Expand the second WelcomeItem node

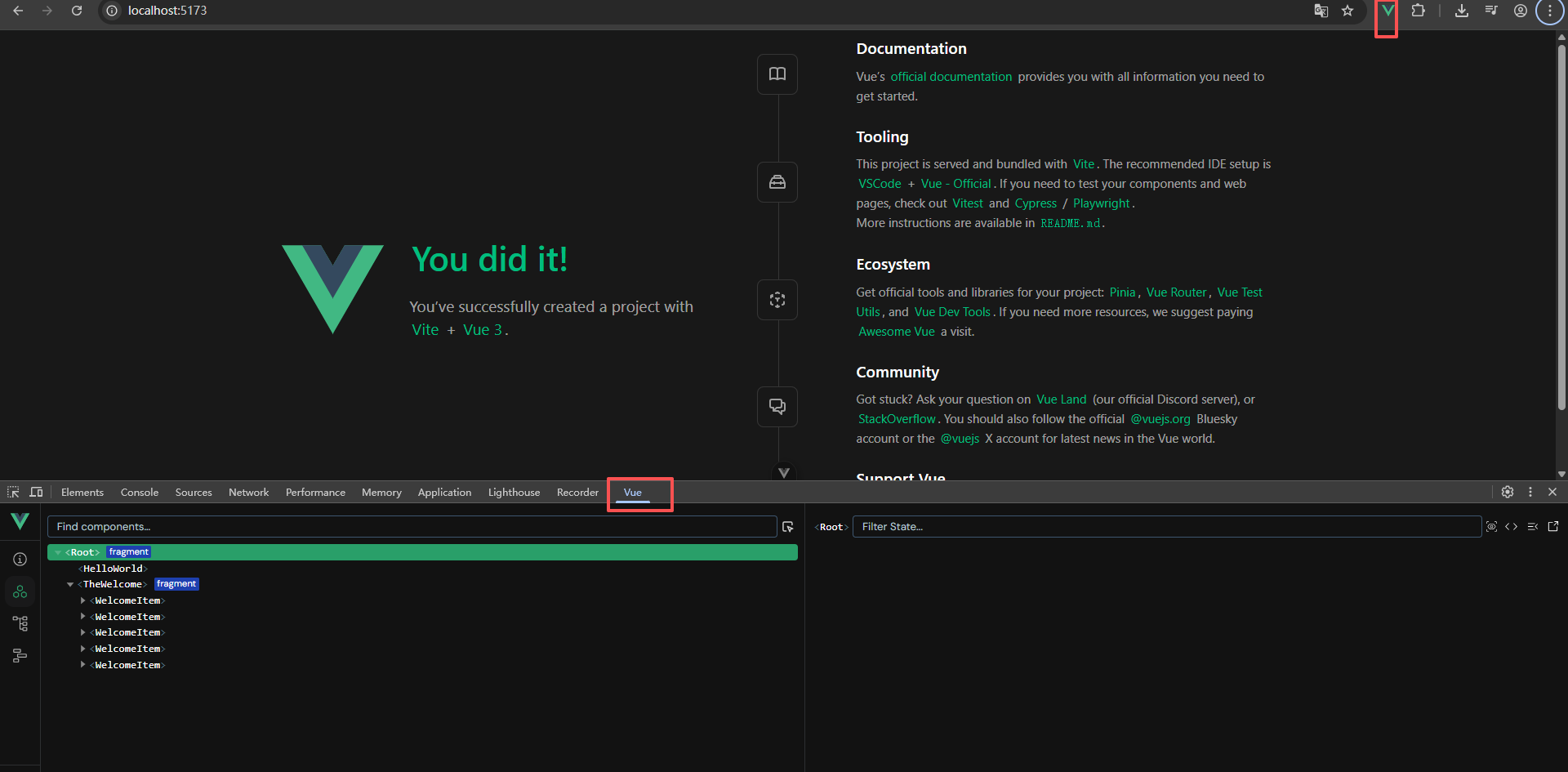point(82,617)
